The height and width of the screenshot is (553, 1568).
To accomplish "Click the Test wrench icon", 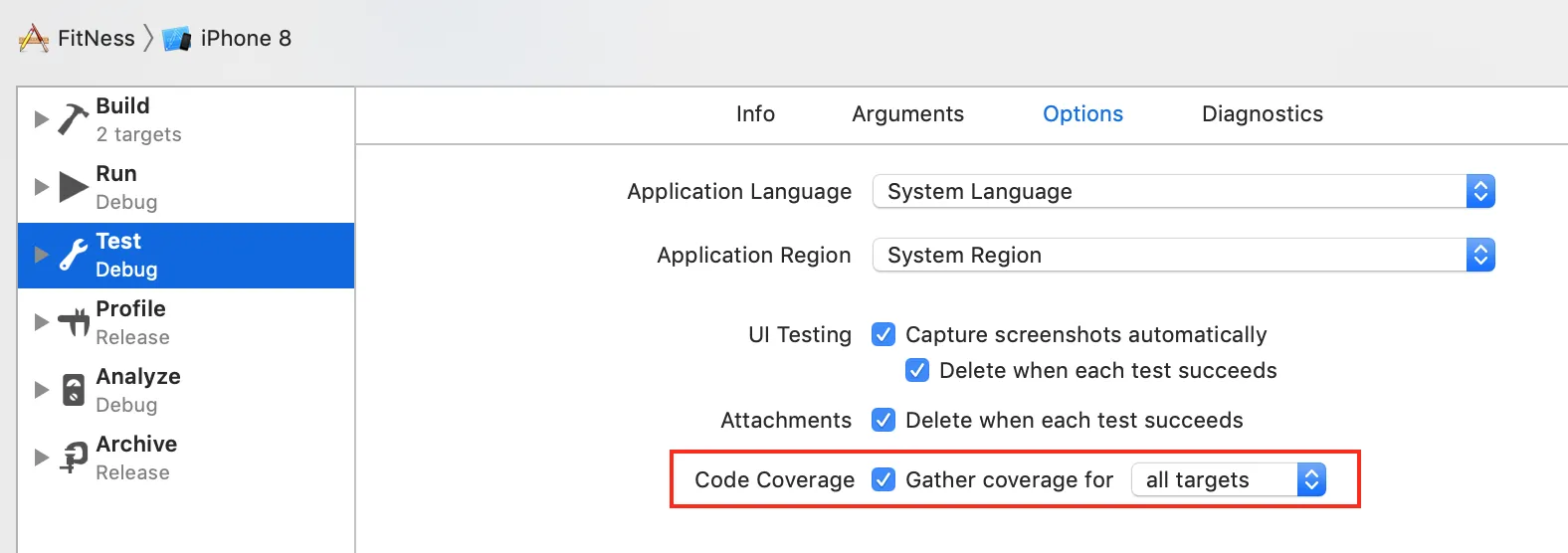I will [73, 255].
